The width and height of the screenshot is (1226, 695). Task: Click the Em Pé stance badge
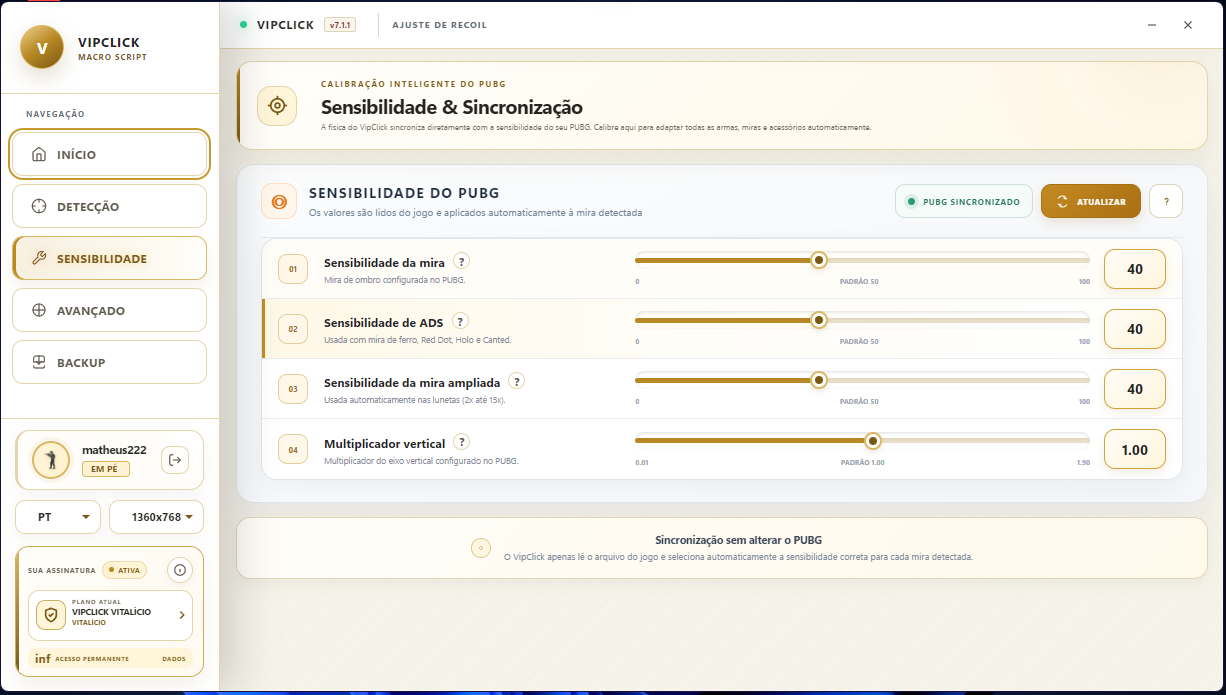pyautogui.click(x=106, y=469)
